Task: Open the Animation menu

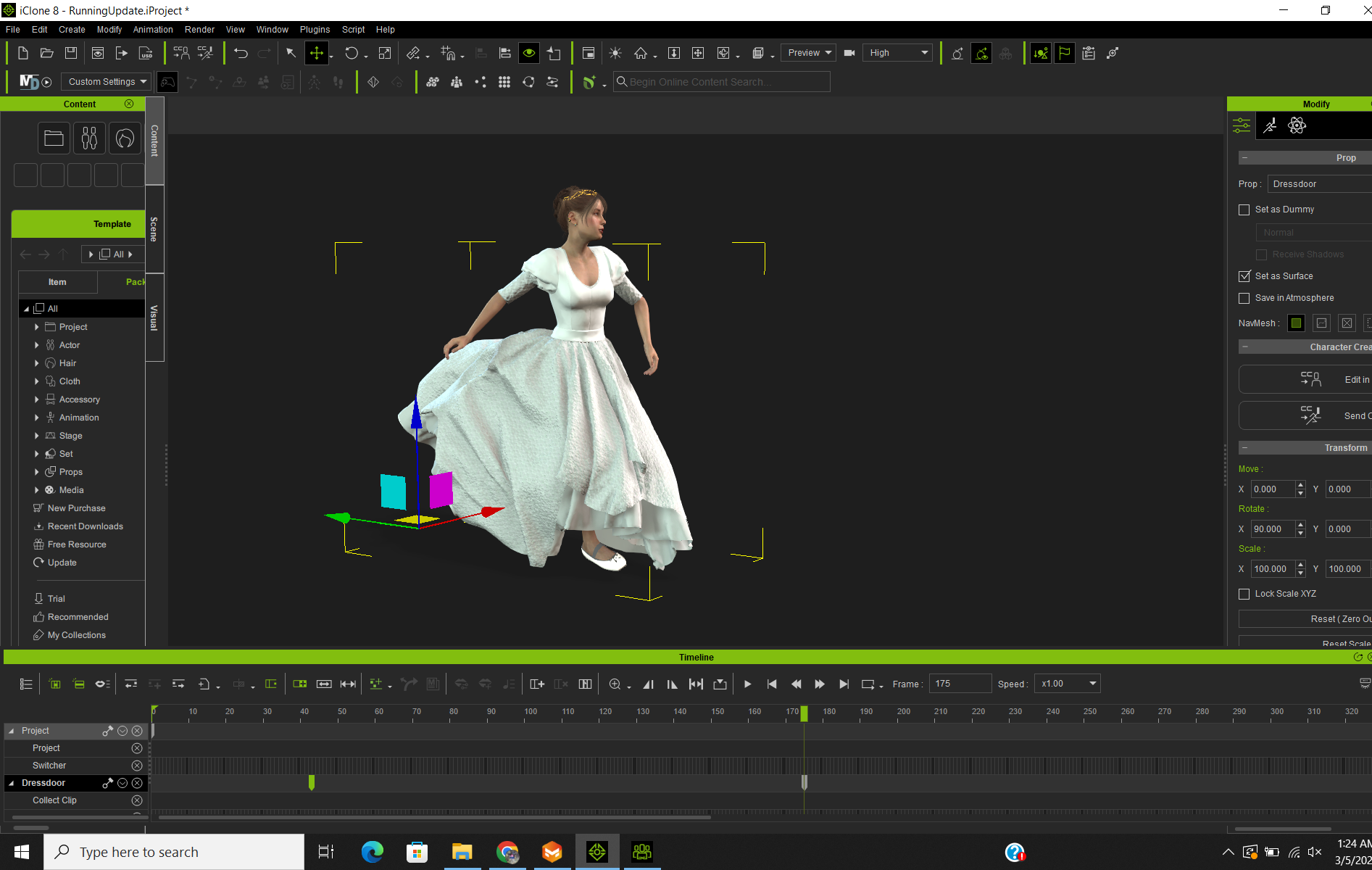Action: click(153, 30)
